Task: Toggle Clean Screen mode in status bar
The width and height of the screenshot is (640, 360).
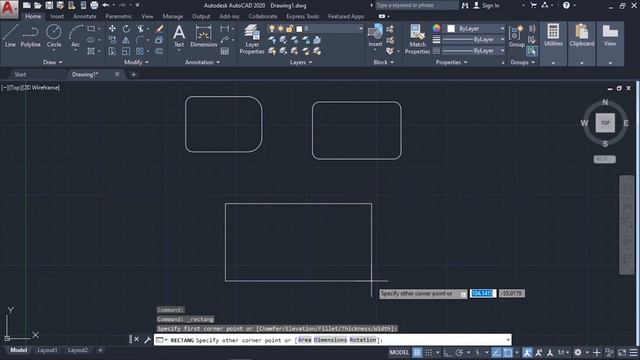Action: click(x=622, y=352)
